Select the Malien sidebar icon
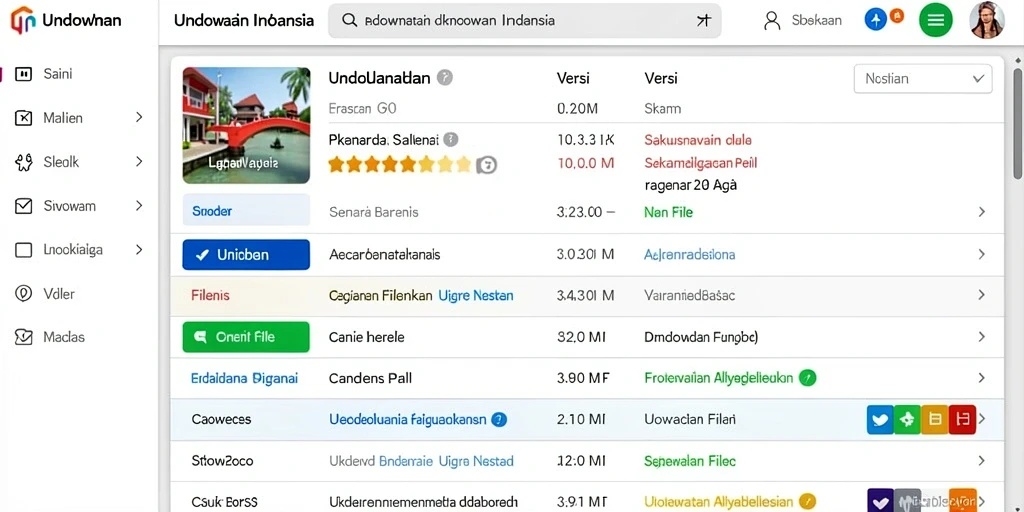Viewport: 1024px width, 512px height. [23, 118]
